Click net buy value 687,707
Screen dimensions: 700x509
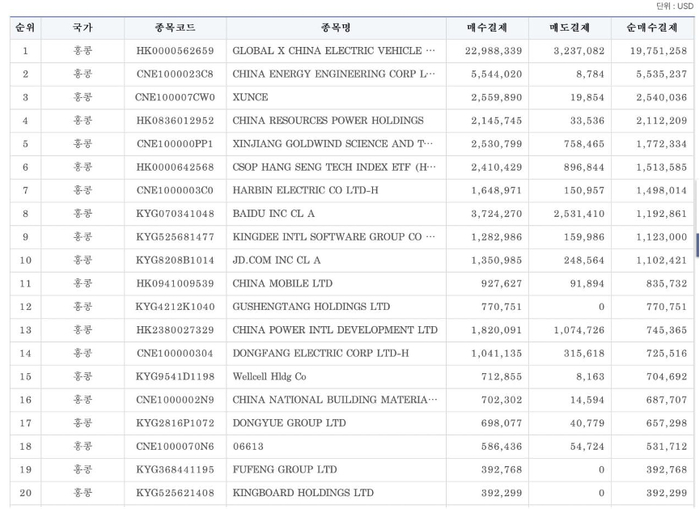[667, 399]
